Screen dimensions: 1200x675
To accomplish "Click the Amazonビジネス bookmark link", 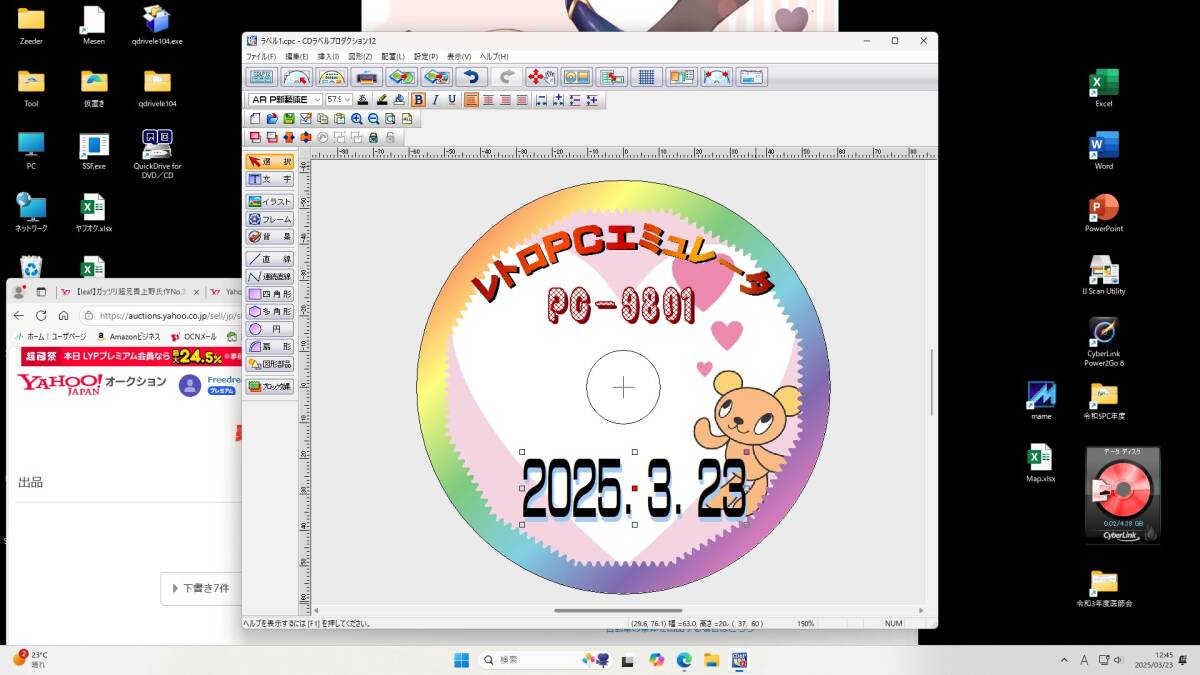I will 128,337.
